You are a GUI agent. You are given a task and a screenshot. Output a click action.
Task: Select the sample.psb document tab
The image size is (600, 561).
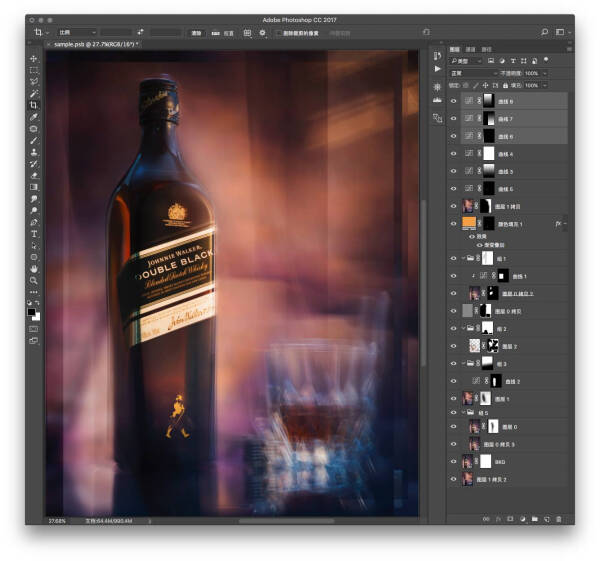point(93,44)
